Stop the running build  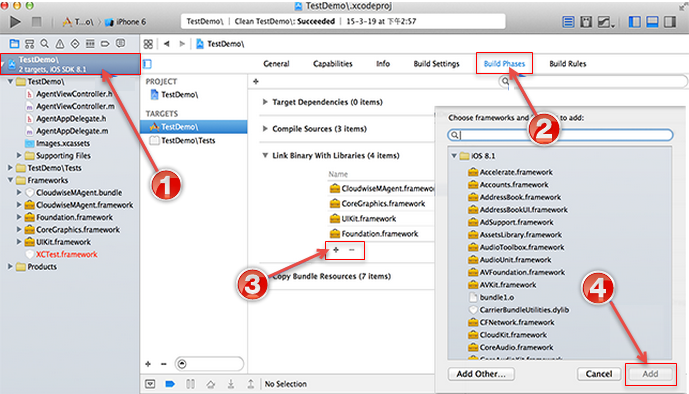(x=37, y=22)
